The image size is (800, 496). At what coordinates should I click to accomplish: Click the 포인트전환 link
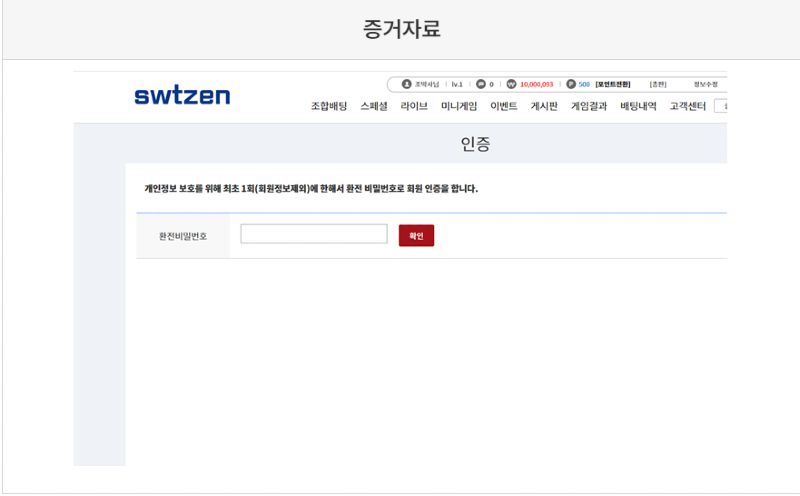[613, 84]
